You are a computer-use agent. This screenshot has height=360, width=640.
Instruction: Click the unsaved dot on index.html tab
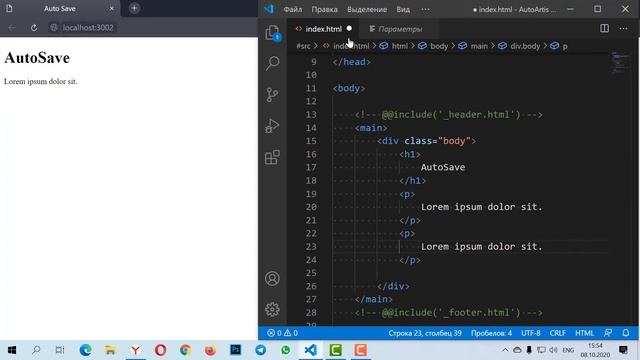pyautogui.click(x=349, y=29)
